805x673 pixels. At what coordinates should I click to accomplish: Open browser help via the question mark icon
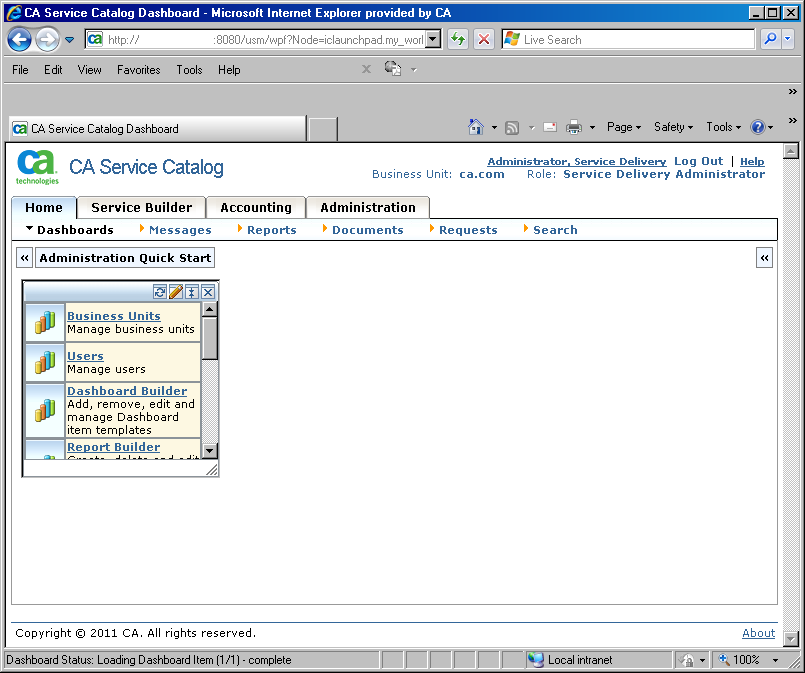[757, 127]
